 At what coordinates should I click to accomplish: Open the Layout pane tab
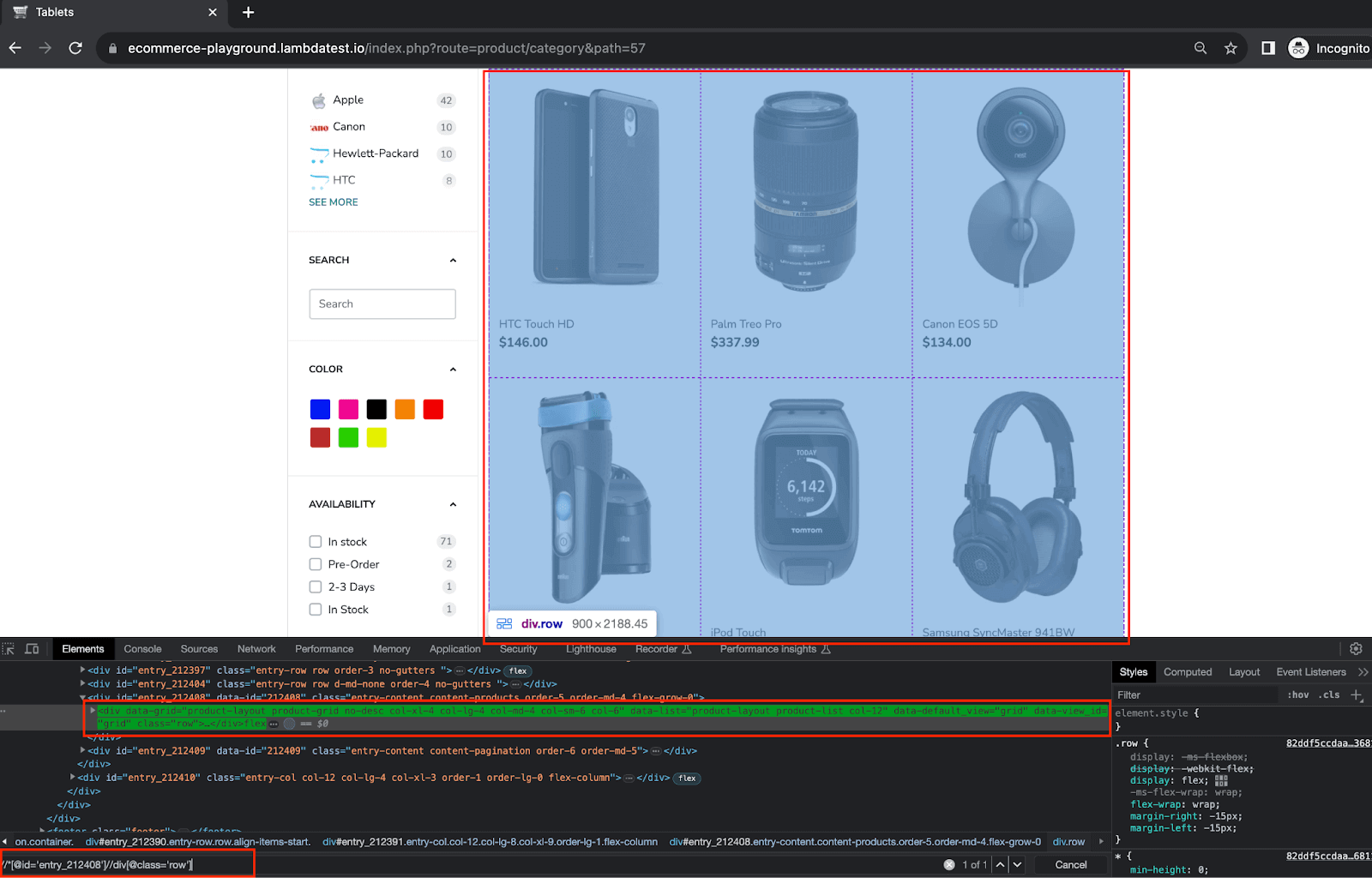coord(1244,672)
